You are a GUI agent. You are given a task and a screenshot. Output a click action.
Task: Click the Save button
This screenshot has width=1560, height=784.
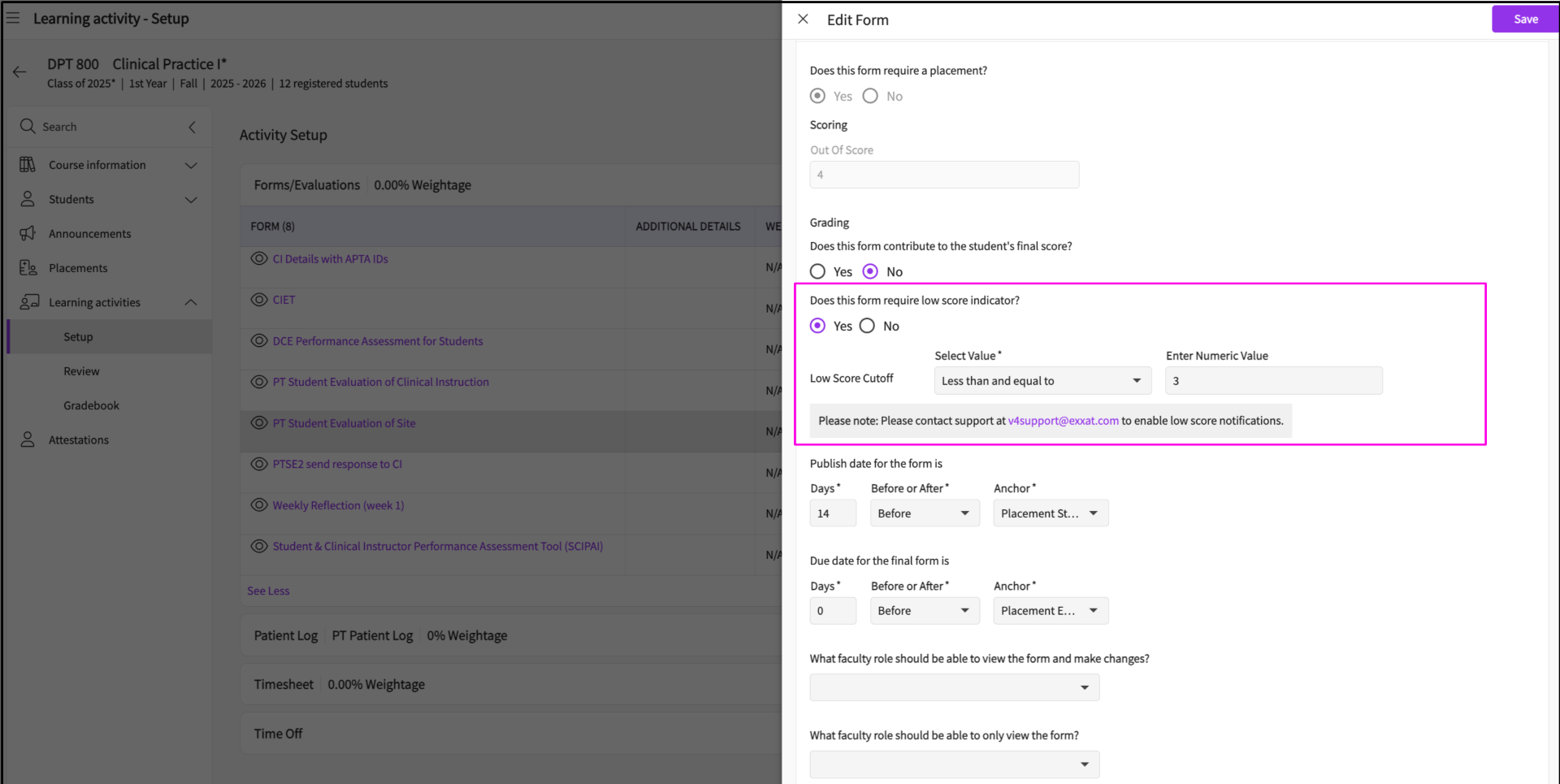(1524, 19)
